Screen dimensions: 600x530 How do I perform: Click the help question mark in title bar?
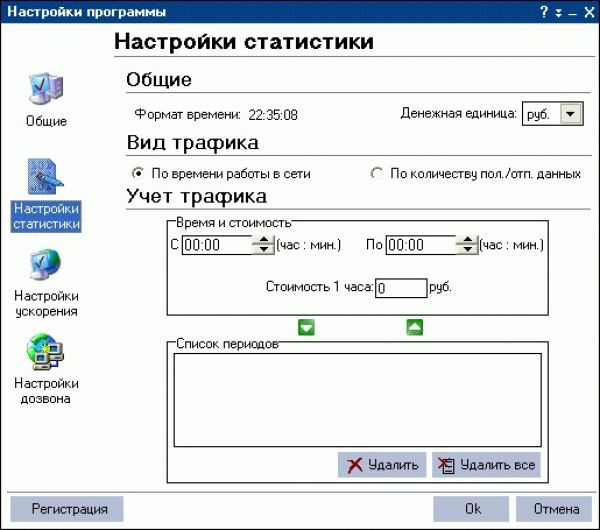(x=544, y=12)
